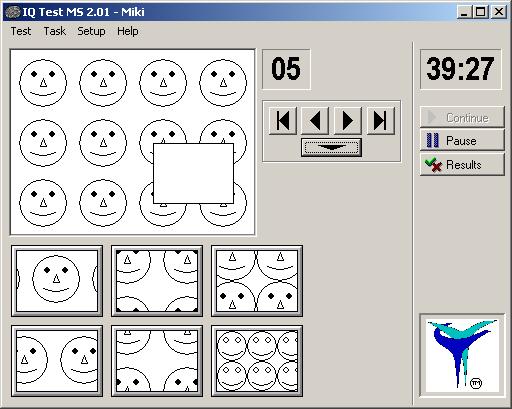The image size is (512, 409).
Task: Go to previous task arrow button
Action: (315, 120)
